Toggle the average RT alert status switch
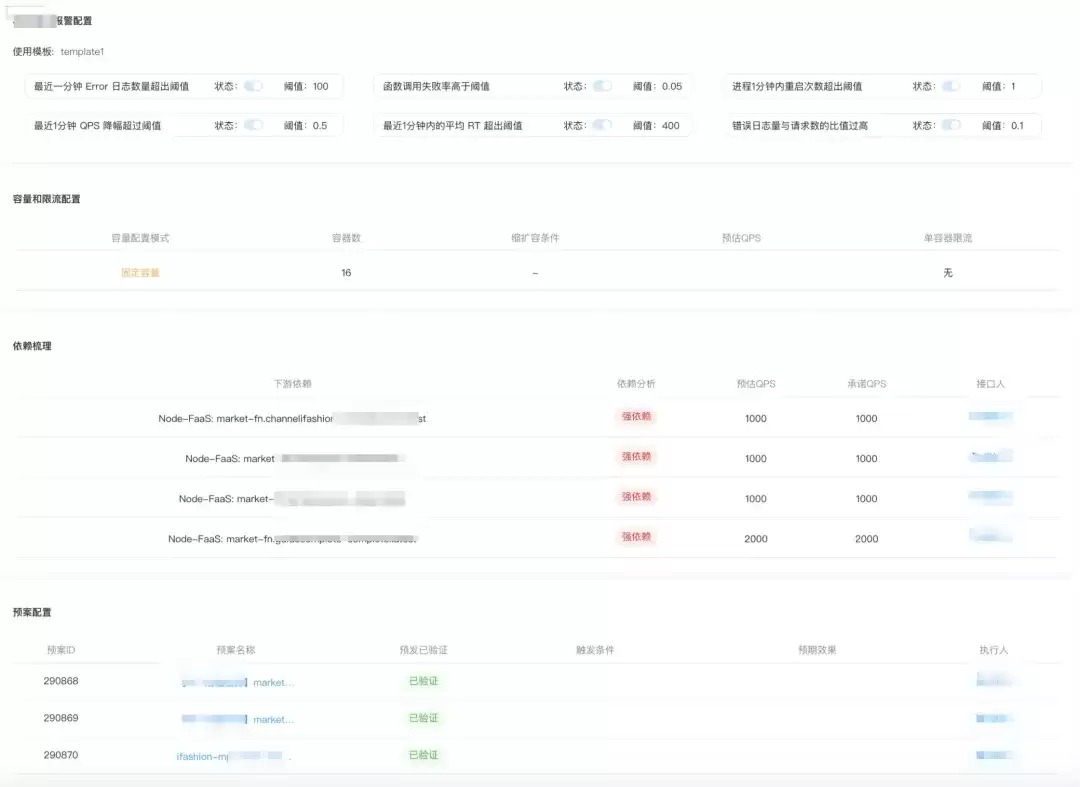This screenshot has width=1080, height=787. [602, 125]
